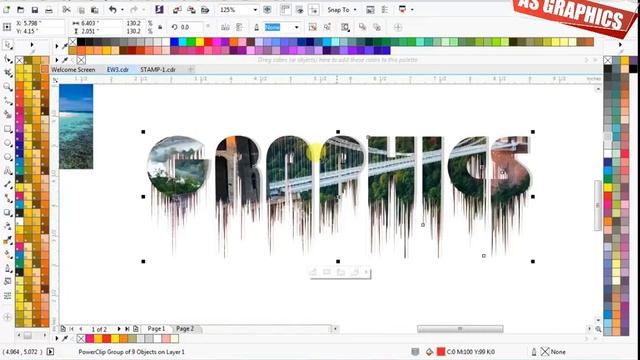
Task: Select the Ellipse tool
Action: [x=7, y=143]
